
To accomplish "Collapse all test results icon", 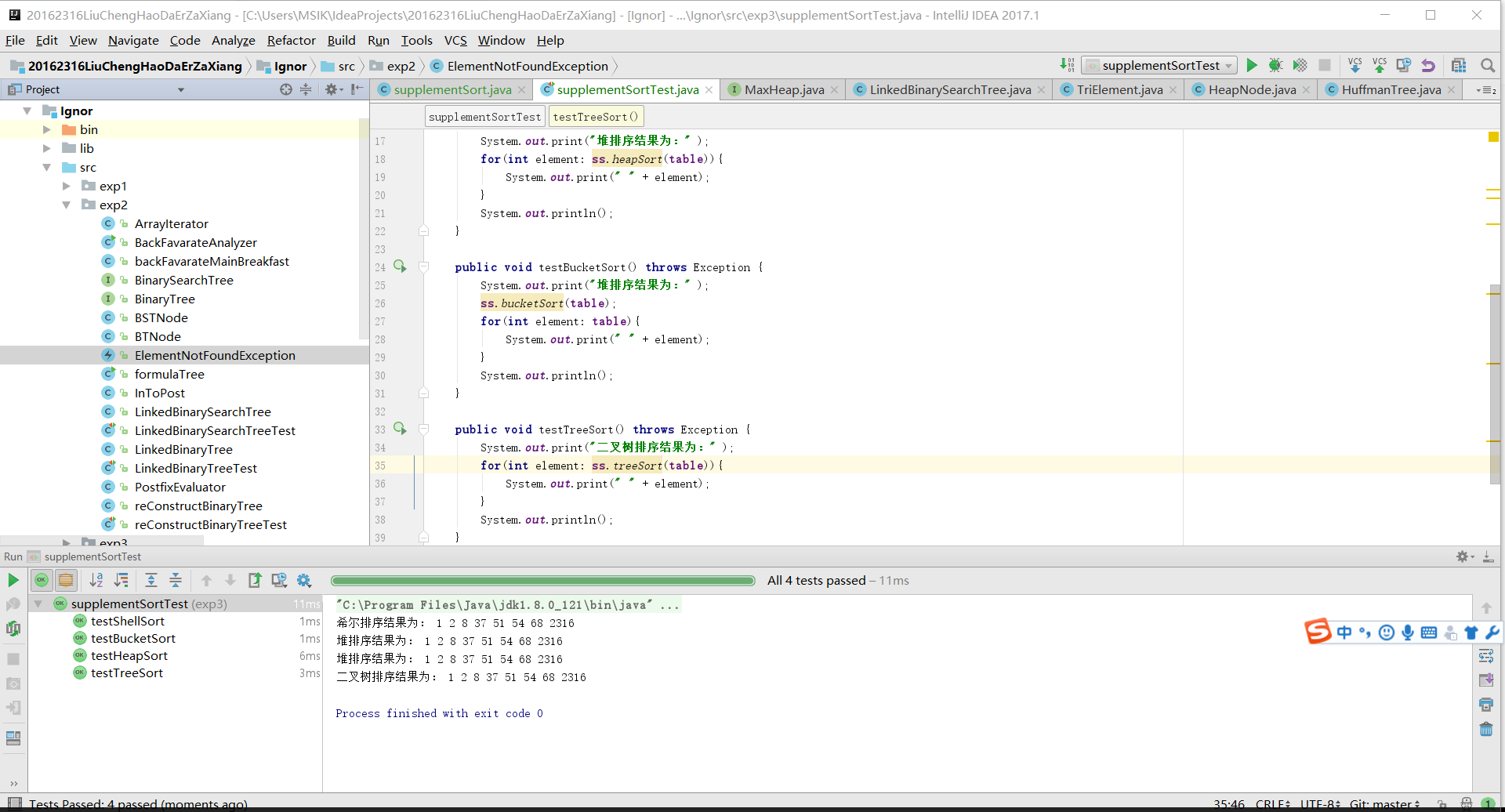I will pyautogui.click(x=176, y=580).
